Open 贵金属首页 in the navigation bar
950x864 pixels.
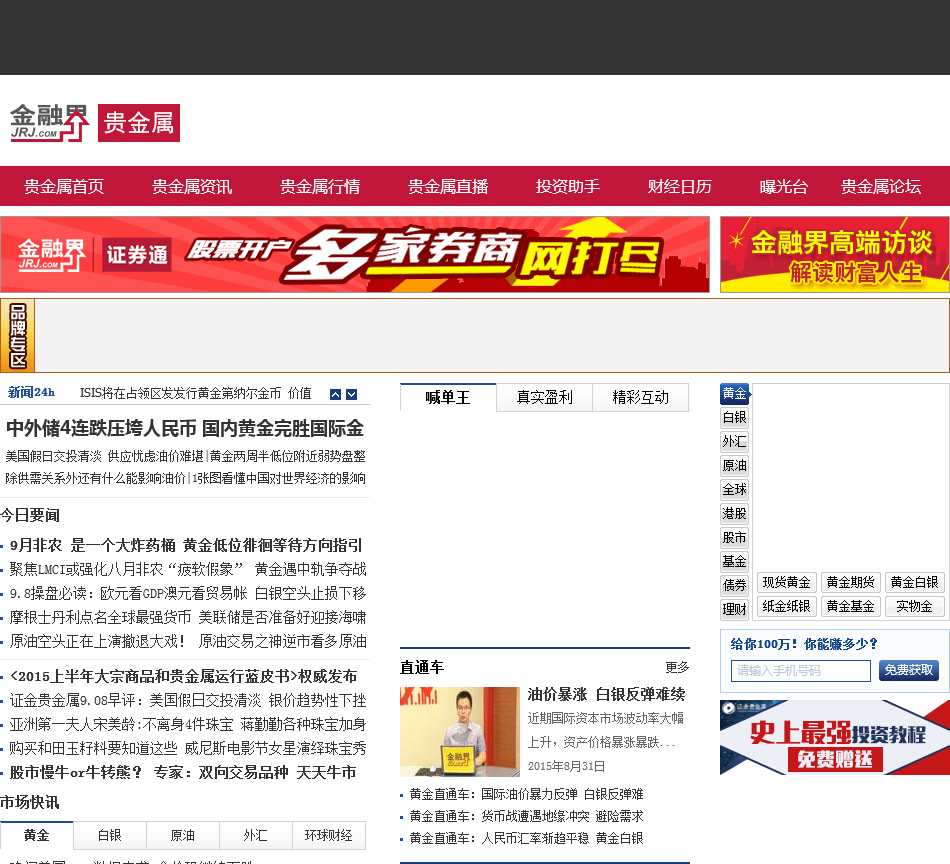coord(64,187)
